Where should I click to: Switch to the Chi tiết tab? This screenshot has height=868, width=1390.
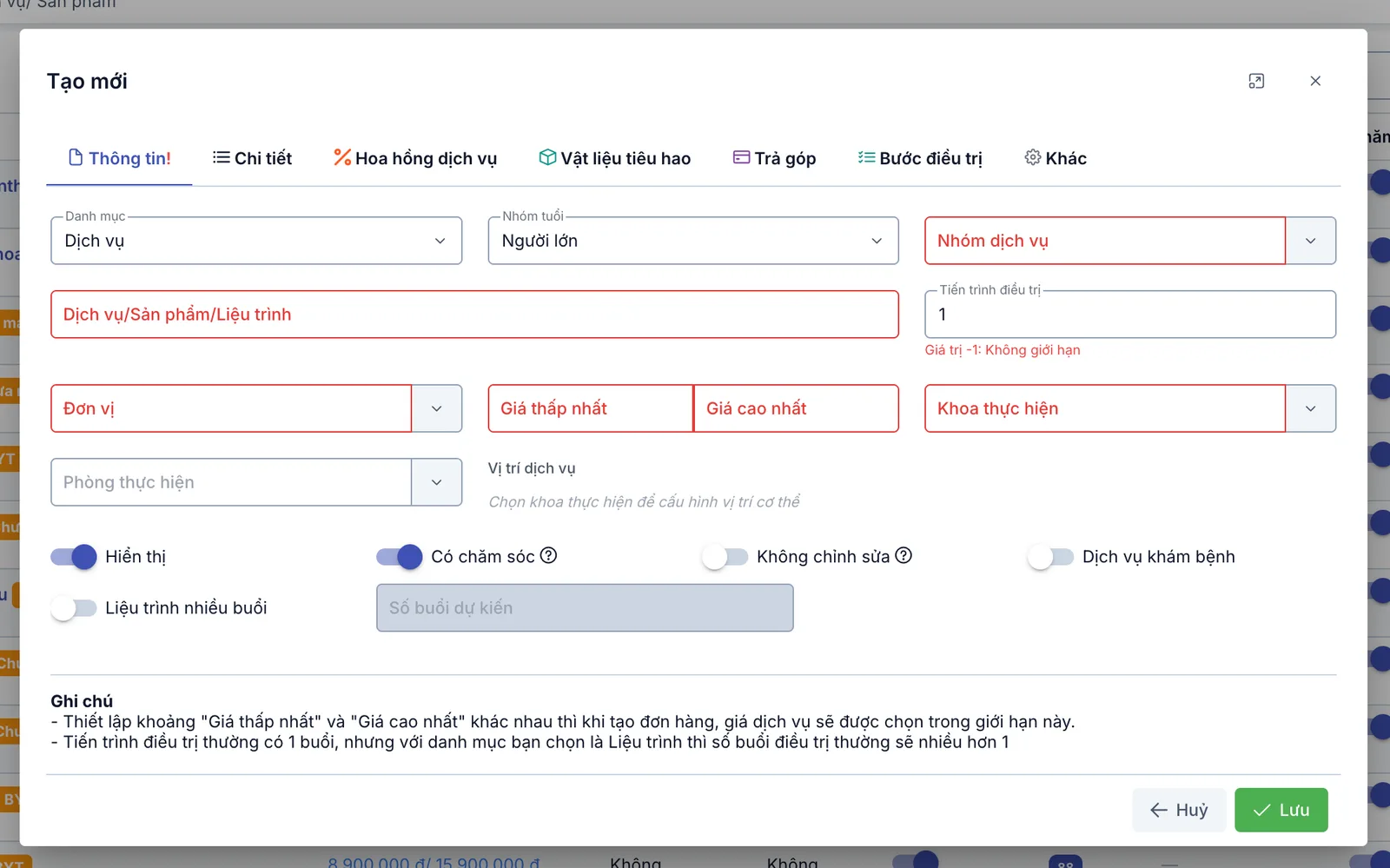click(252, 158)
